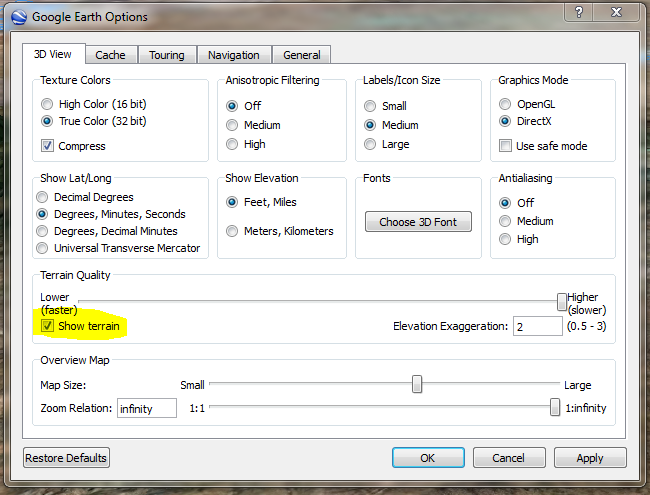Click the Apply button

pyautogui.click(x=590, y=458)
